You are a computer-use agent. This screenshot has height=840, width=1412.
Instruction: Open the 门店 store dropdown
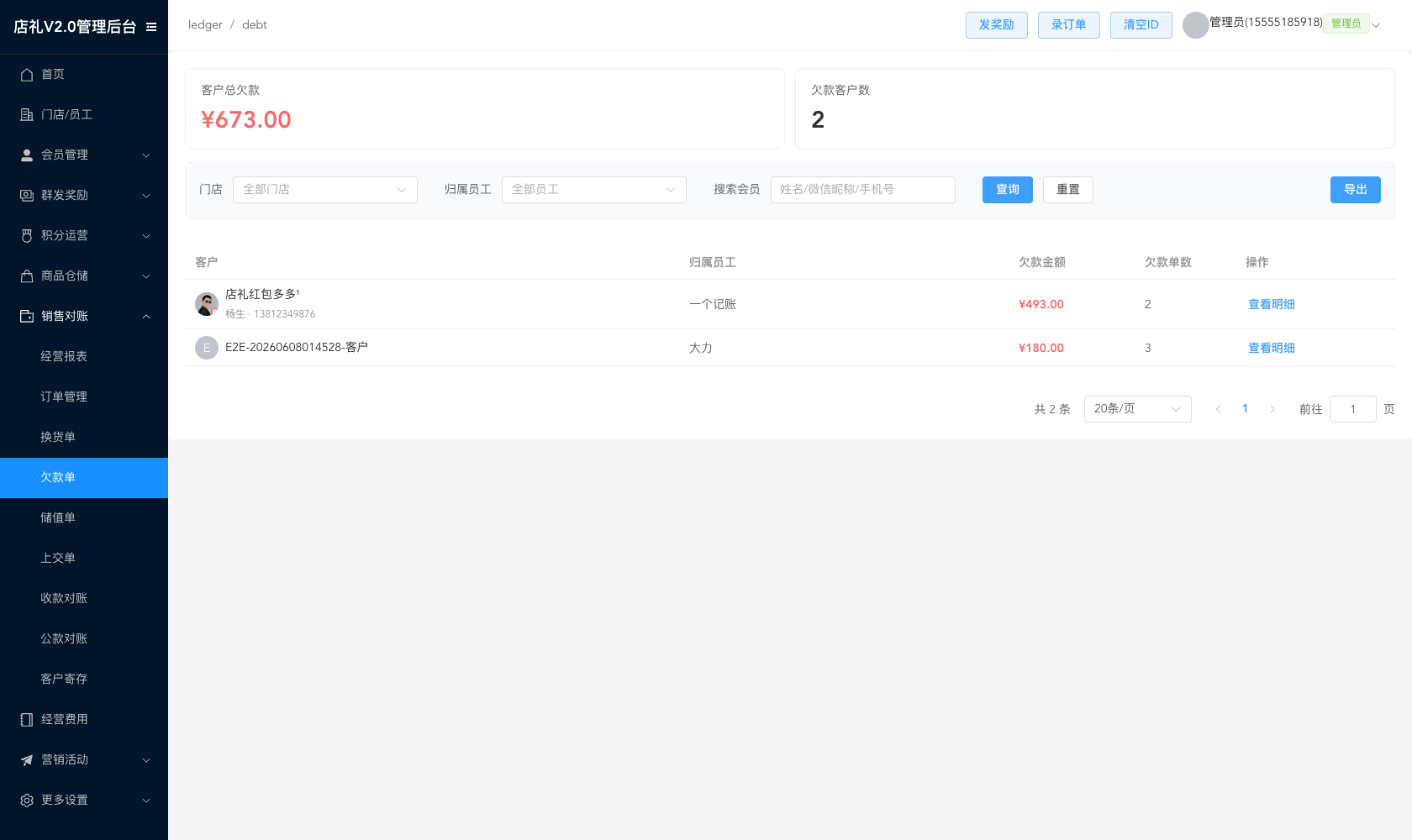[325, 190]
